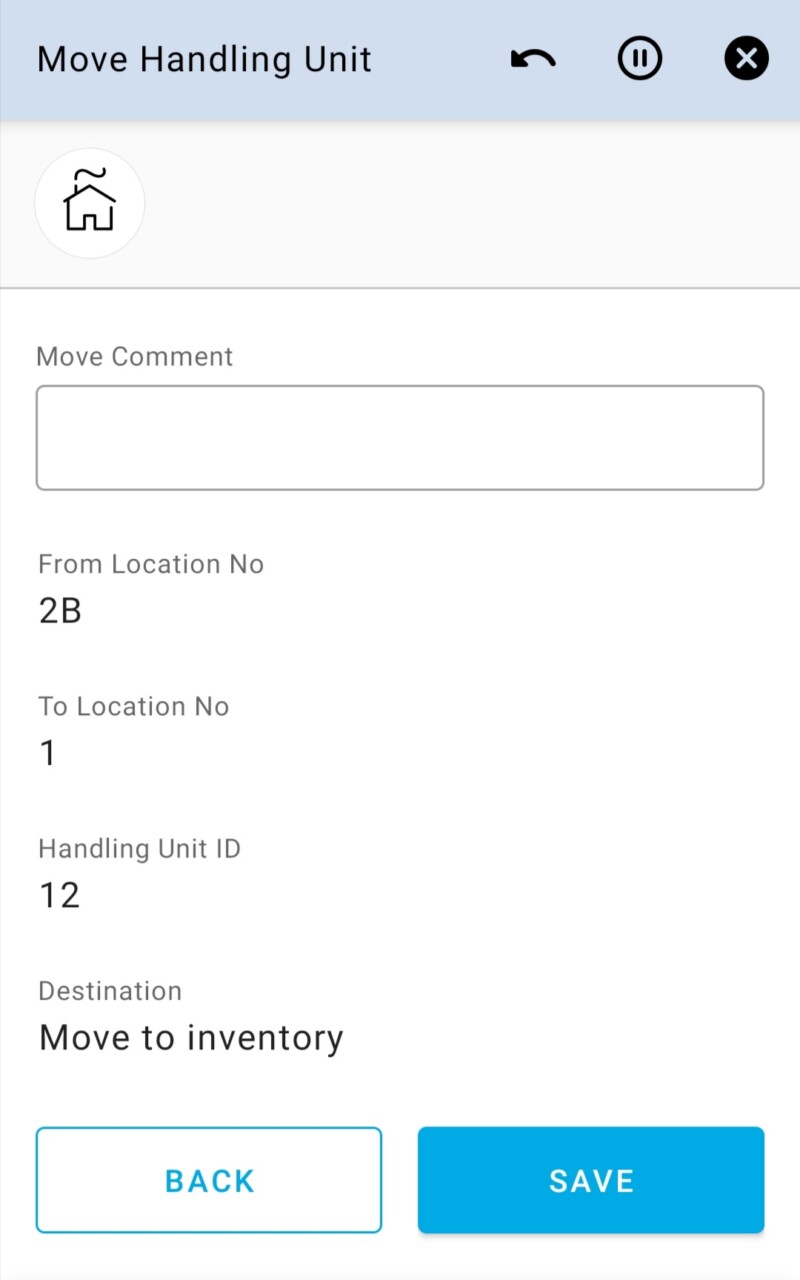Select the To Location value 1
Viewport: 800px width, 1280px height.
coord(48,753)
